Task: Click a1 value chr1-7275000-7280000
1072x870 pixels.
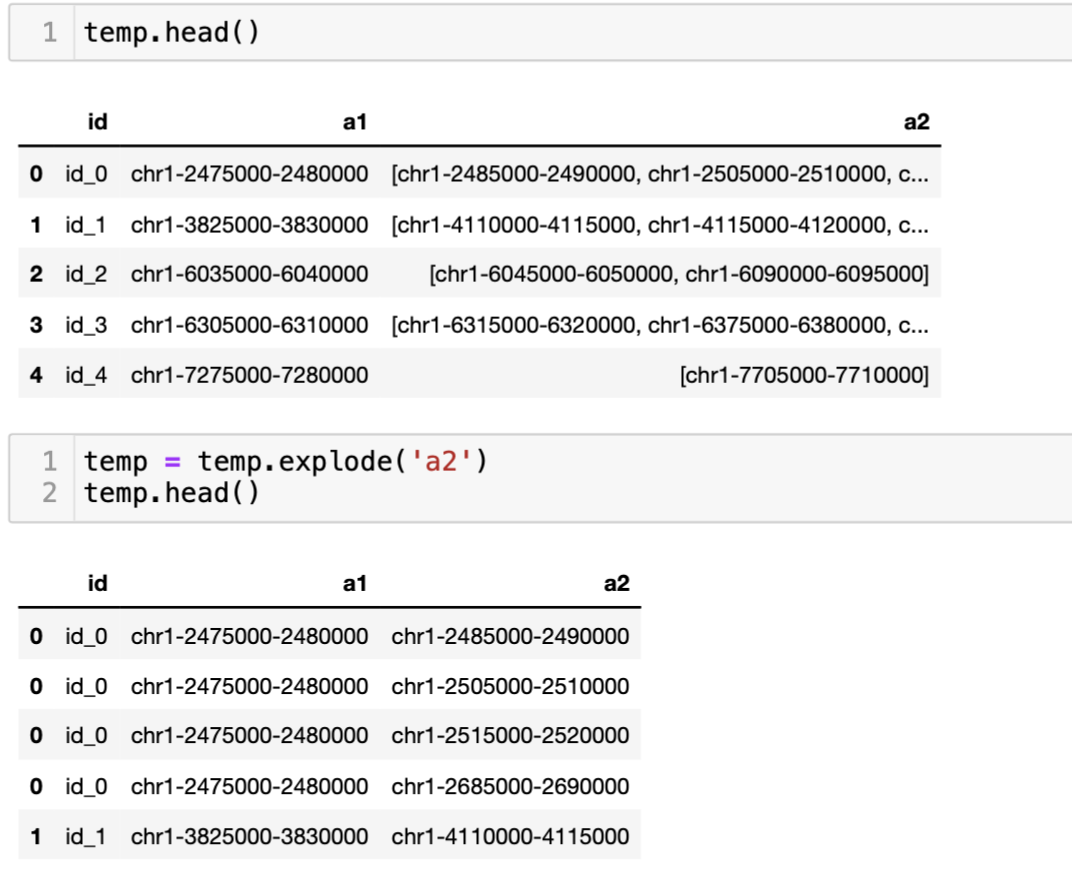Action: coord(250,375)
